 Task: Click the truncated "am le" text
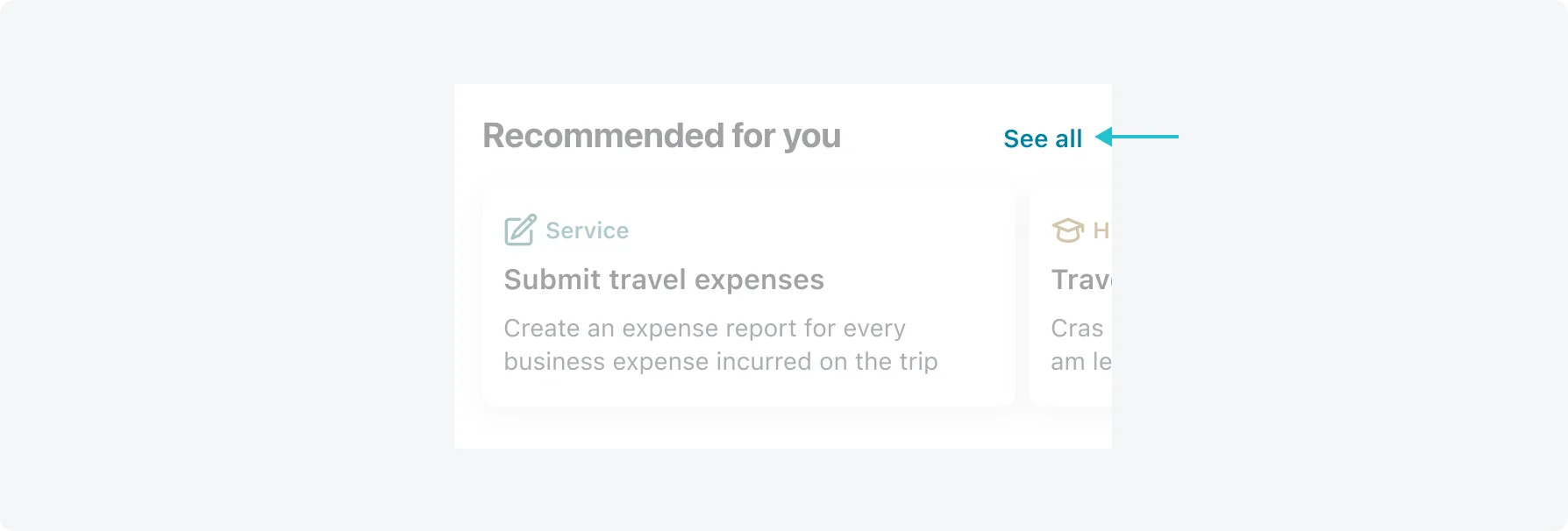click(1081, 361)
